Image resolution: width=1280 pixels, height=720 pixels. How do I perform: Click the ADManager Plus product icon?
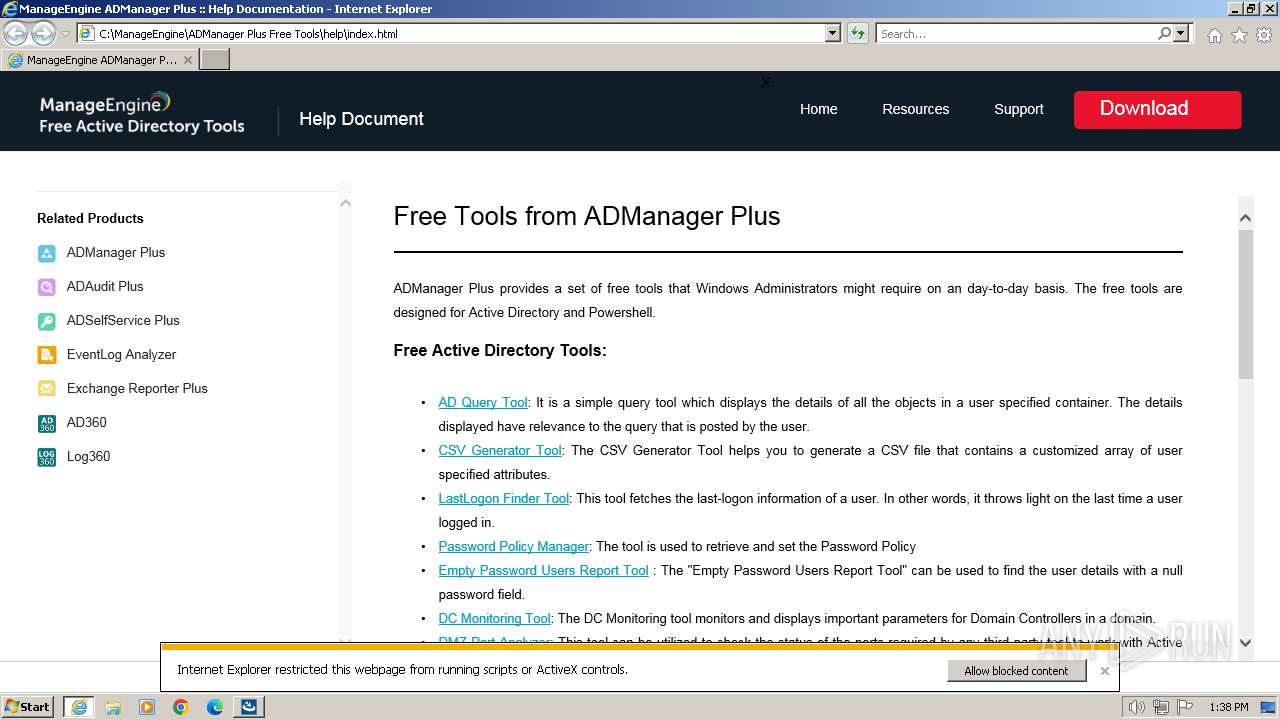47,253
